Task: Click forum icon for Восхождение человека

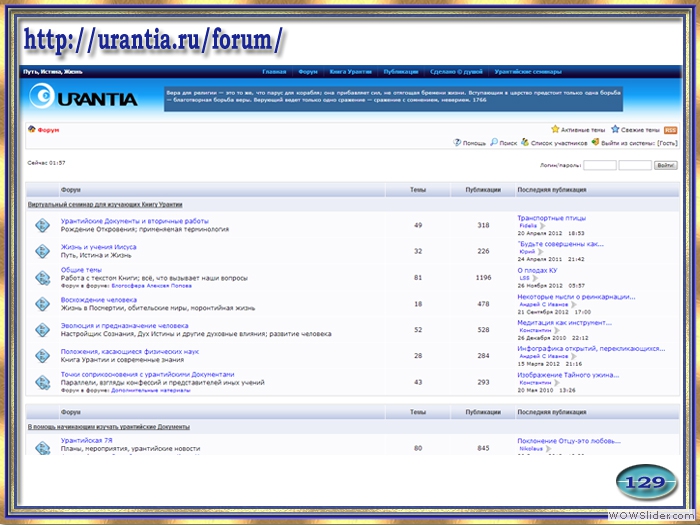Action: tap(42, 304)
